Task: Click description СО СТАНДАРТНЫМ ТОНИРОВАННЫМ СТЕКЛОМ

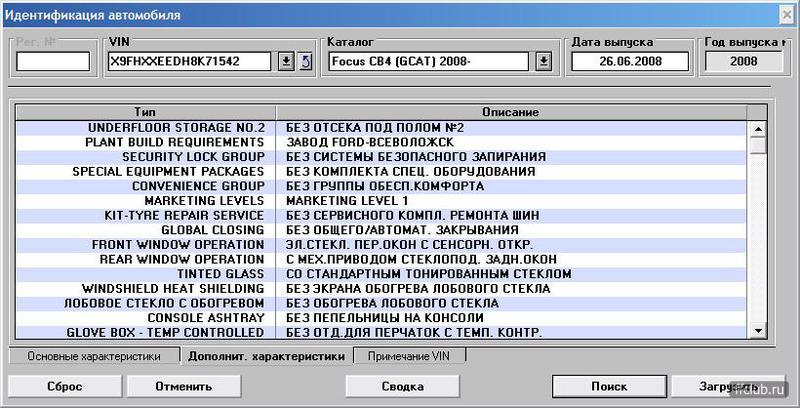Action: [429, 274]
